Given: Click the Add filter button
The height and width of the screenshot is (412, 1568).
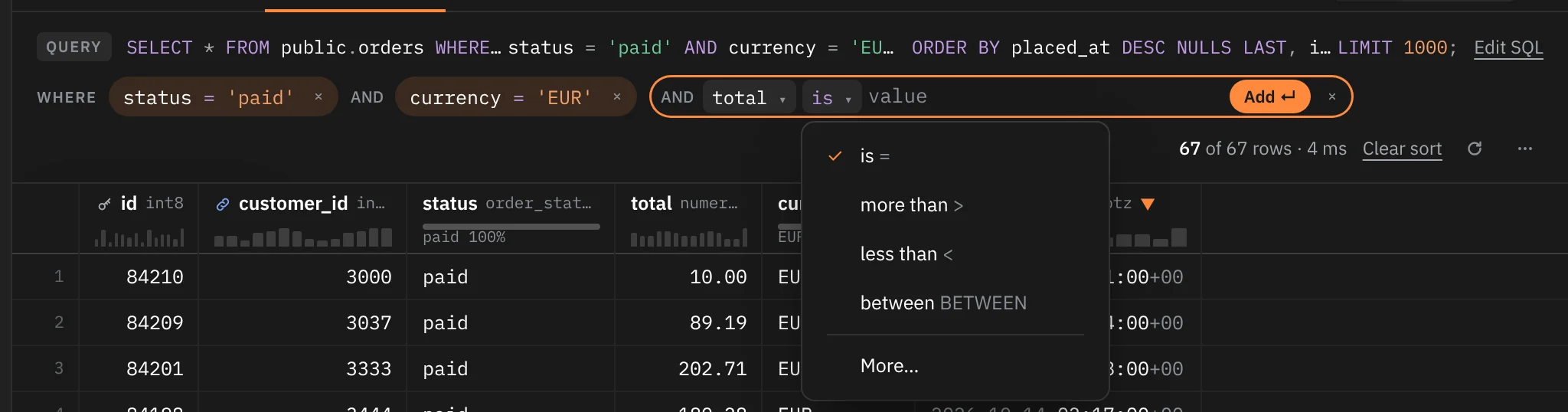Looking at the screenshot, I should click(1269, 97).
